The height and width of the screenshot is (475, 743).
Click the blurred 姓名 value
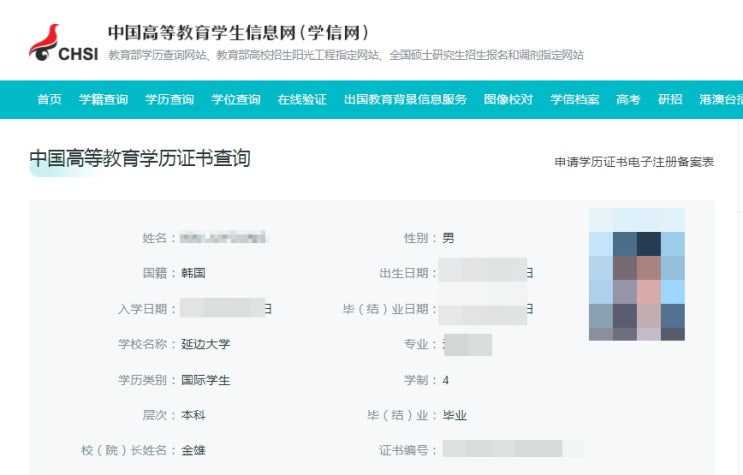click(224, 237)
